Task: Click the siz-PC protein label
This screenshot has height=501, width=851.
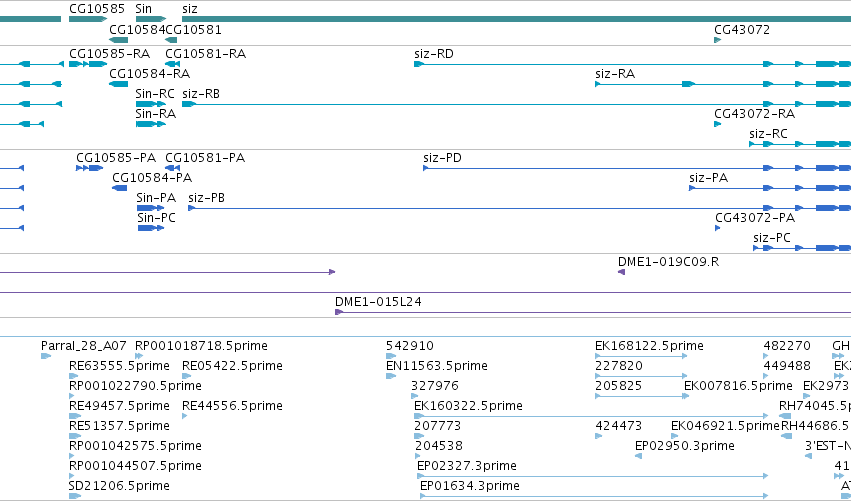Action: (772, 238)
